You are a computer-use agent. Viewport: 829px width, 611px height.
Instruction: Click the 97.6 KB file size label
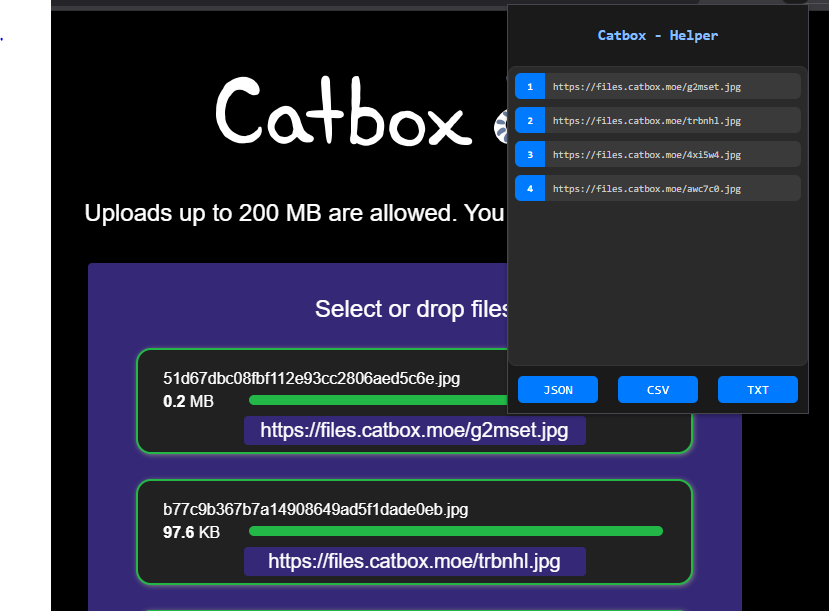[x=191, y=532]
